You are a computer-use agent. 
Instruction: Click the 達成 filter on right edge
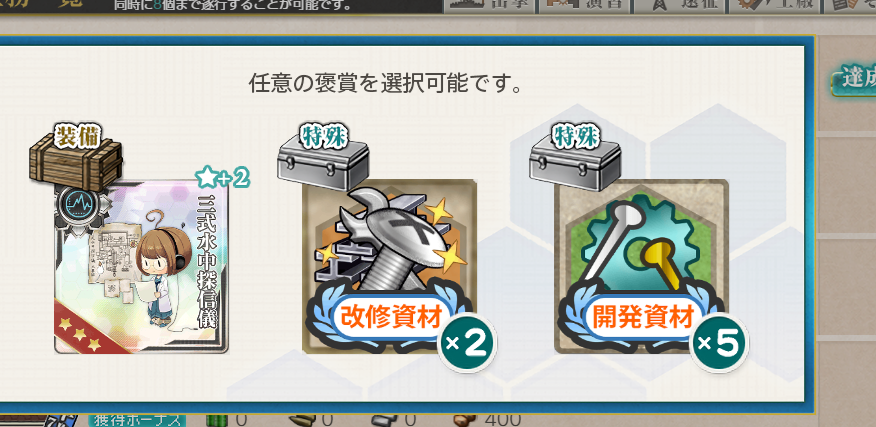pyautogui.click(x=854, y=80)
